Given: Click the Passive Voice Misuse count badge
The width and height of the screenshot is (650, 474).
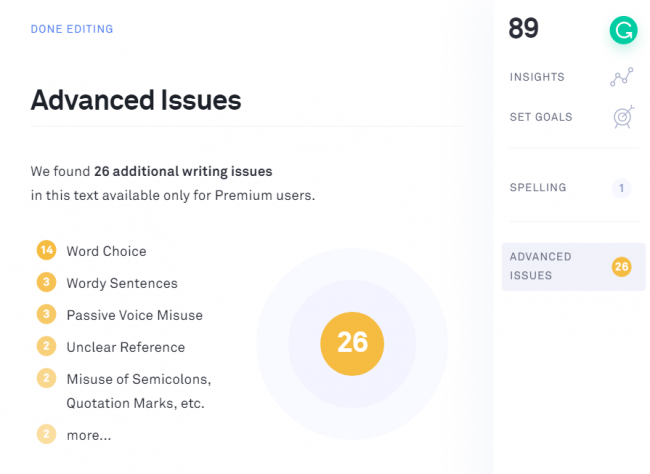Looking at the screenshot, I should (x=46, y=314).
